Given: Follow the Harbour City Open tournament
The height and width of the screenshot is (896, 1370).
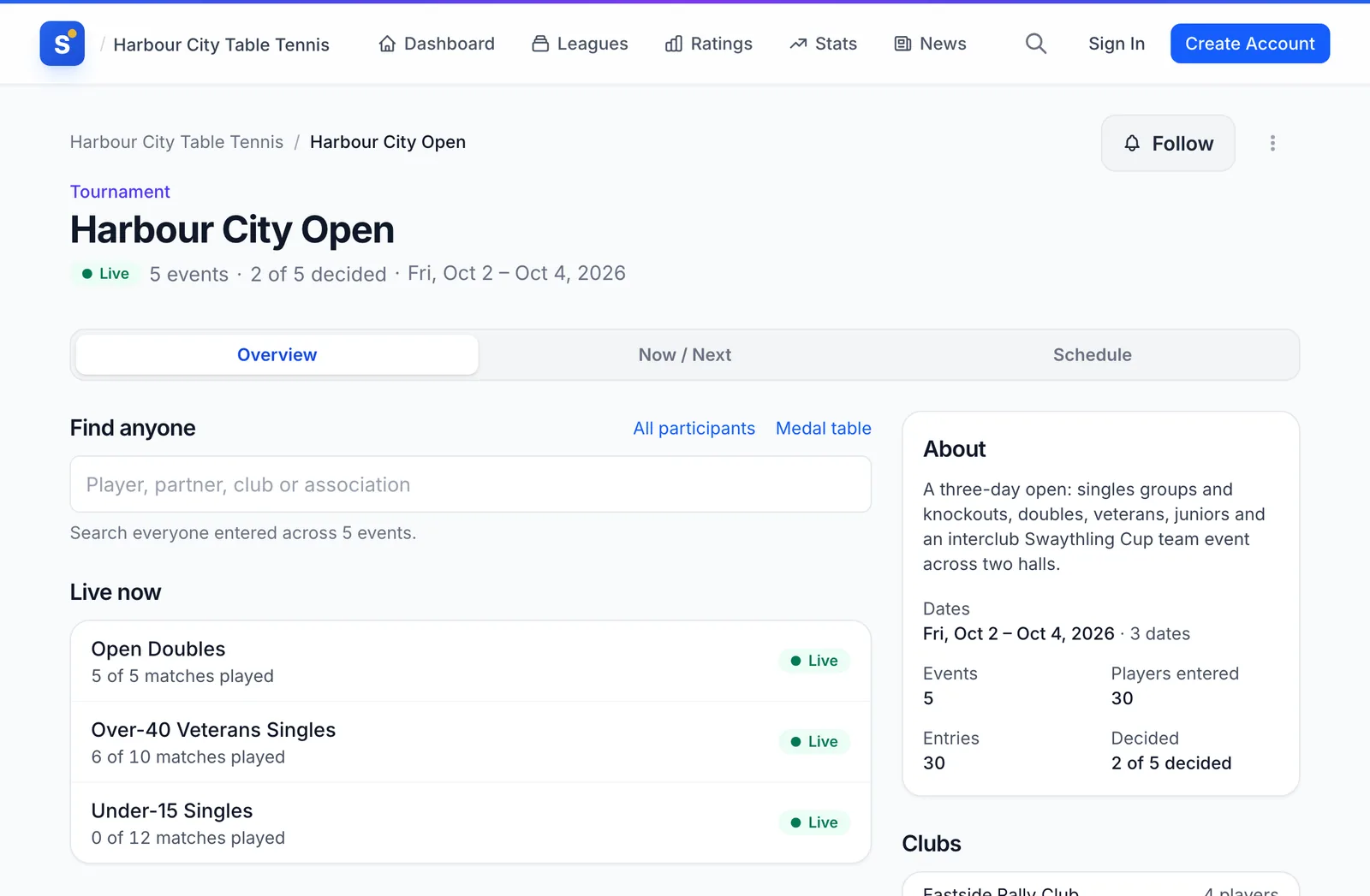Looking at the screenshot, I should (1168, 143).
